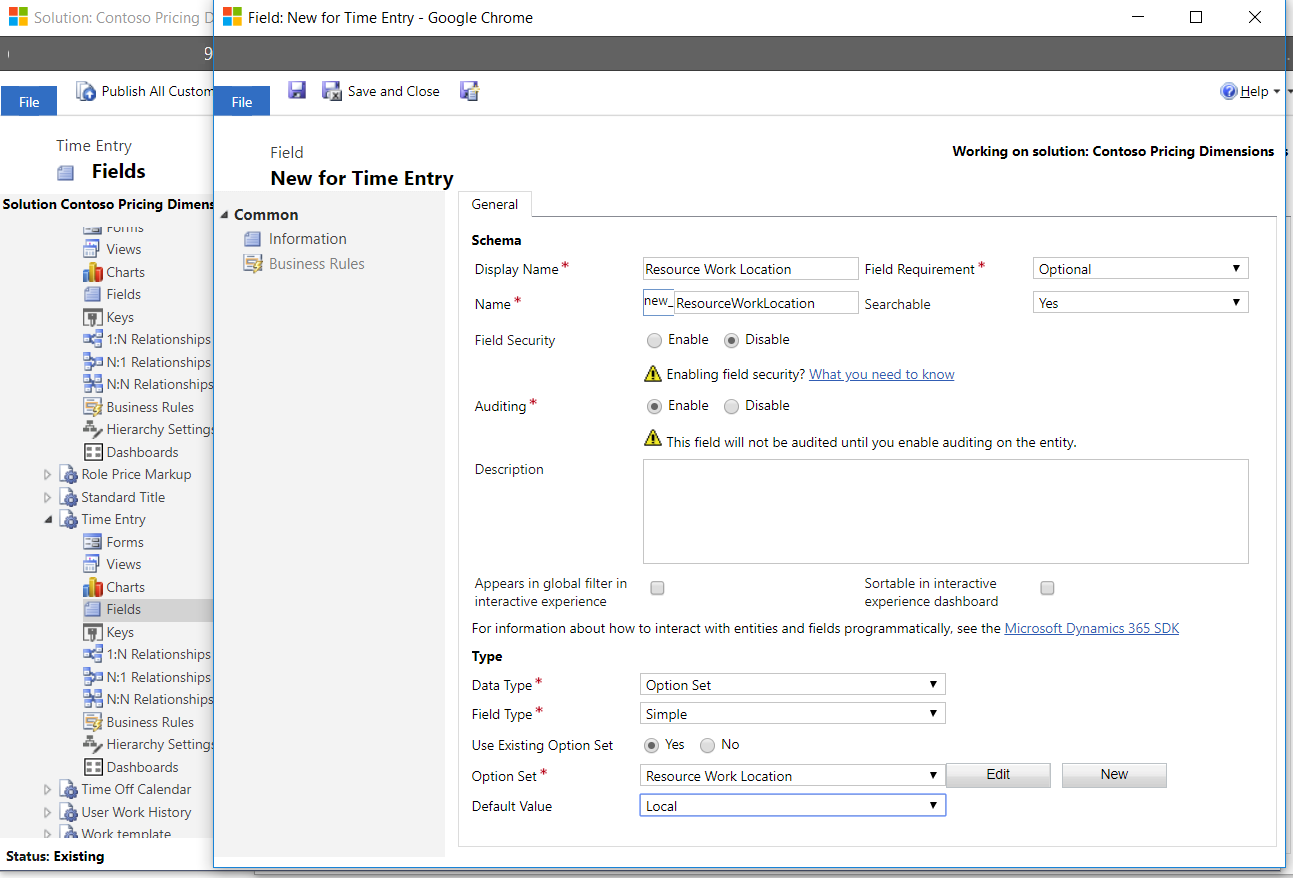Viewport: 1299px width, 883px height.
Task: Click the Display Name input field
Action: click(750, 268)
